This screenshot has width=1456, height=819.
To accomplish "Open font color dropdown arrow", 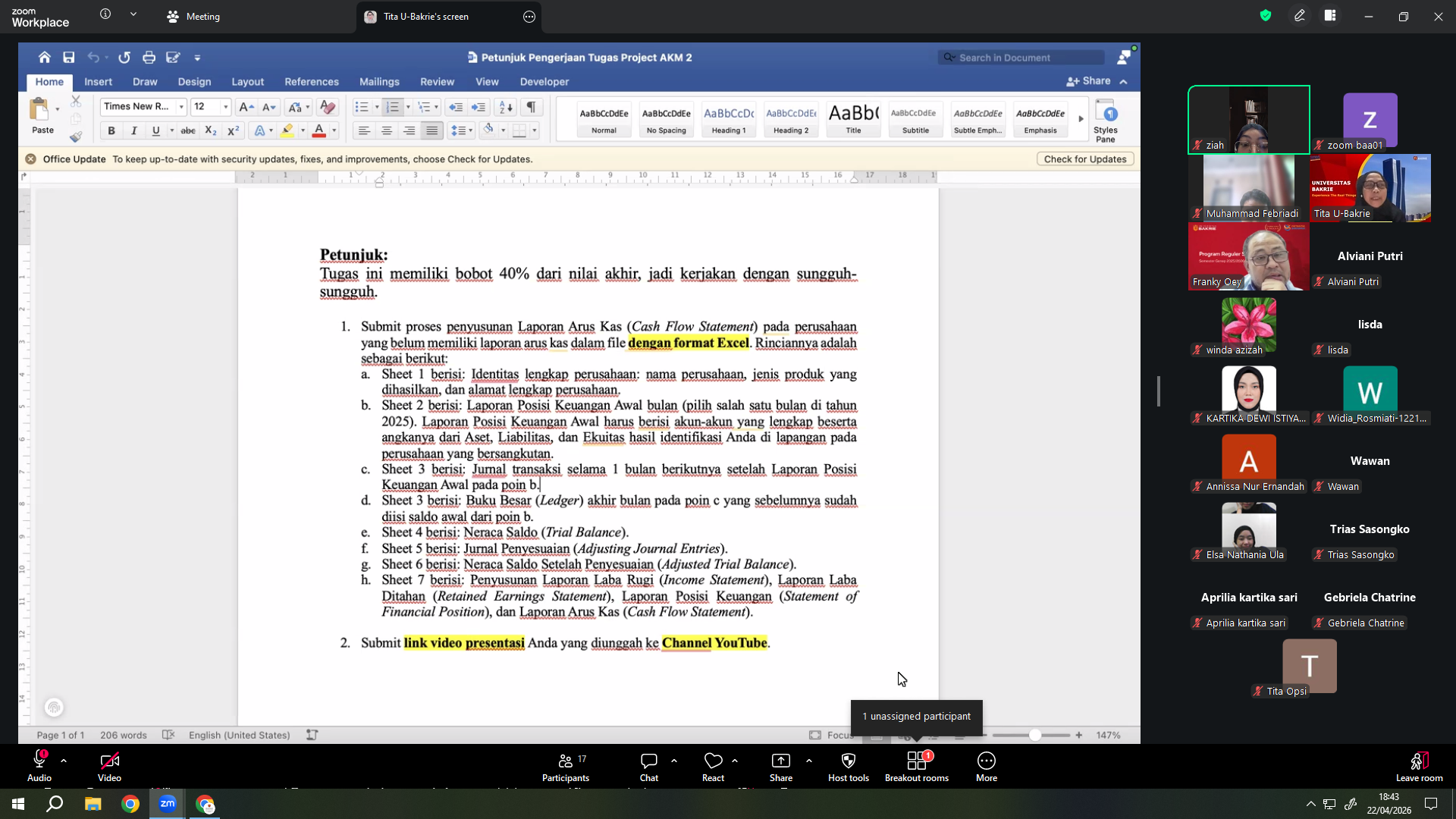I will [x=334, y=131].
